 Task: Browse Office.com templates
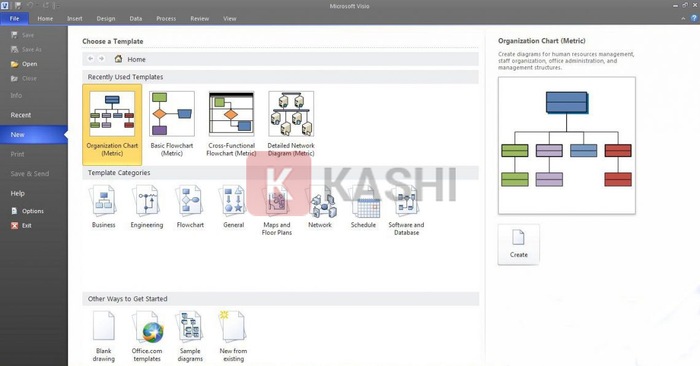coord(147,337)
